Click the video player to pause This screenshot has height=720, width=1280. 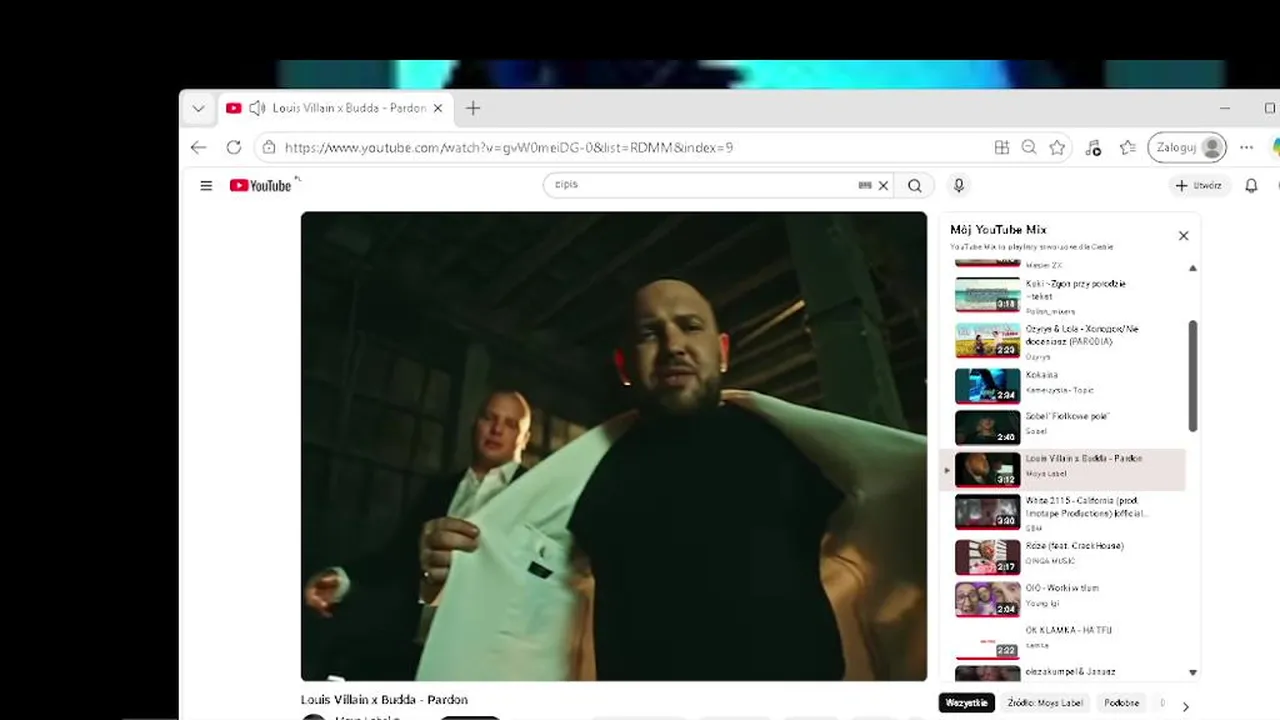coord(614,446)
